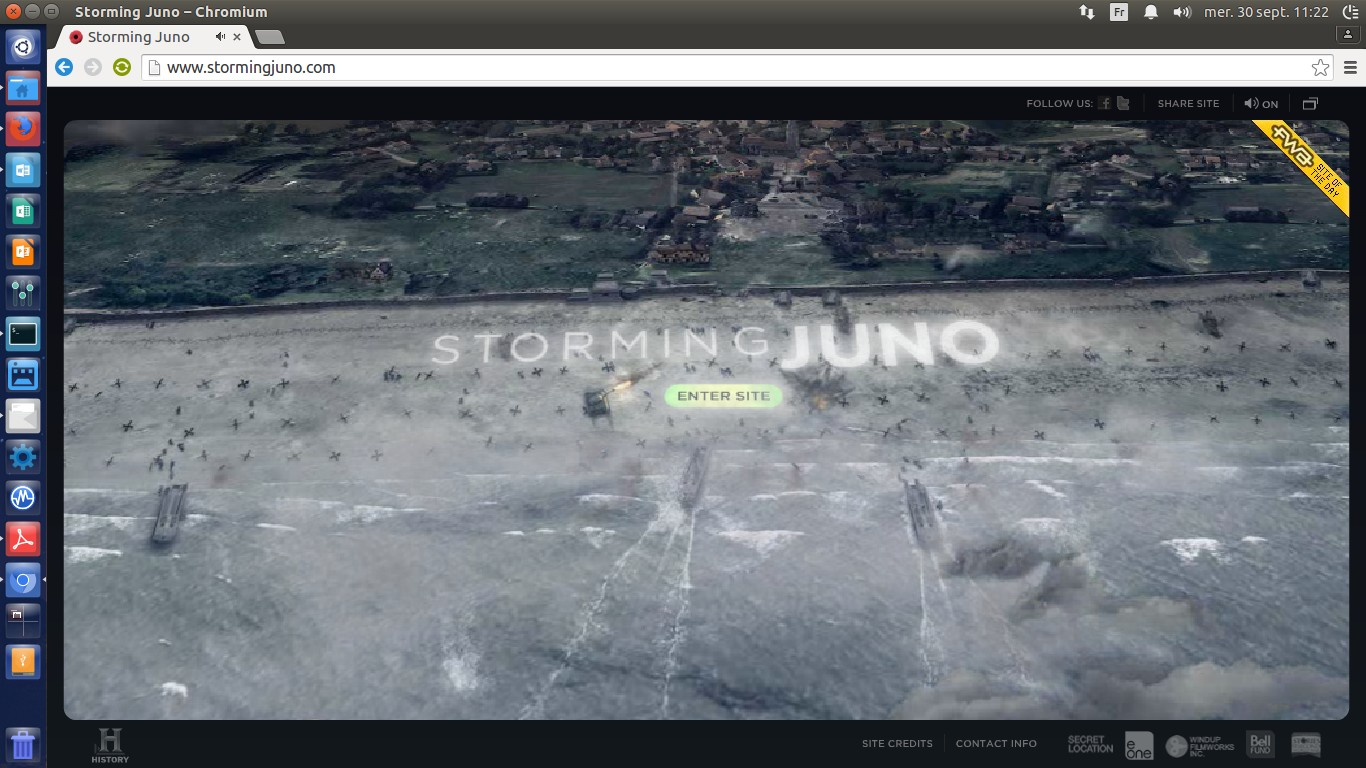Open the blue calendar-like app in the launcher
Image resolution: width=1366 pixels, height=768 pixels.
point(23,374)
